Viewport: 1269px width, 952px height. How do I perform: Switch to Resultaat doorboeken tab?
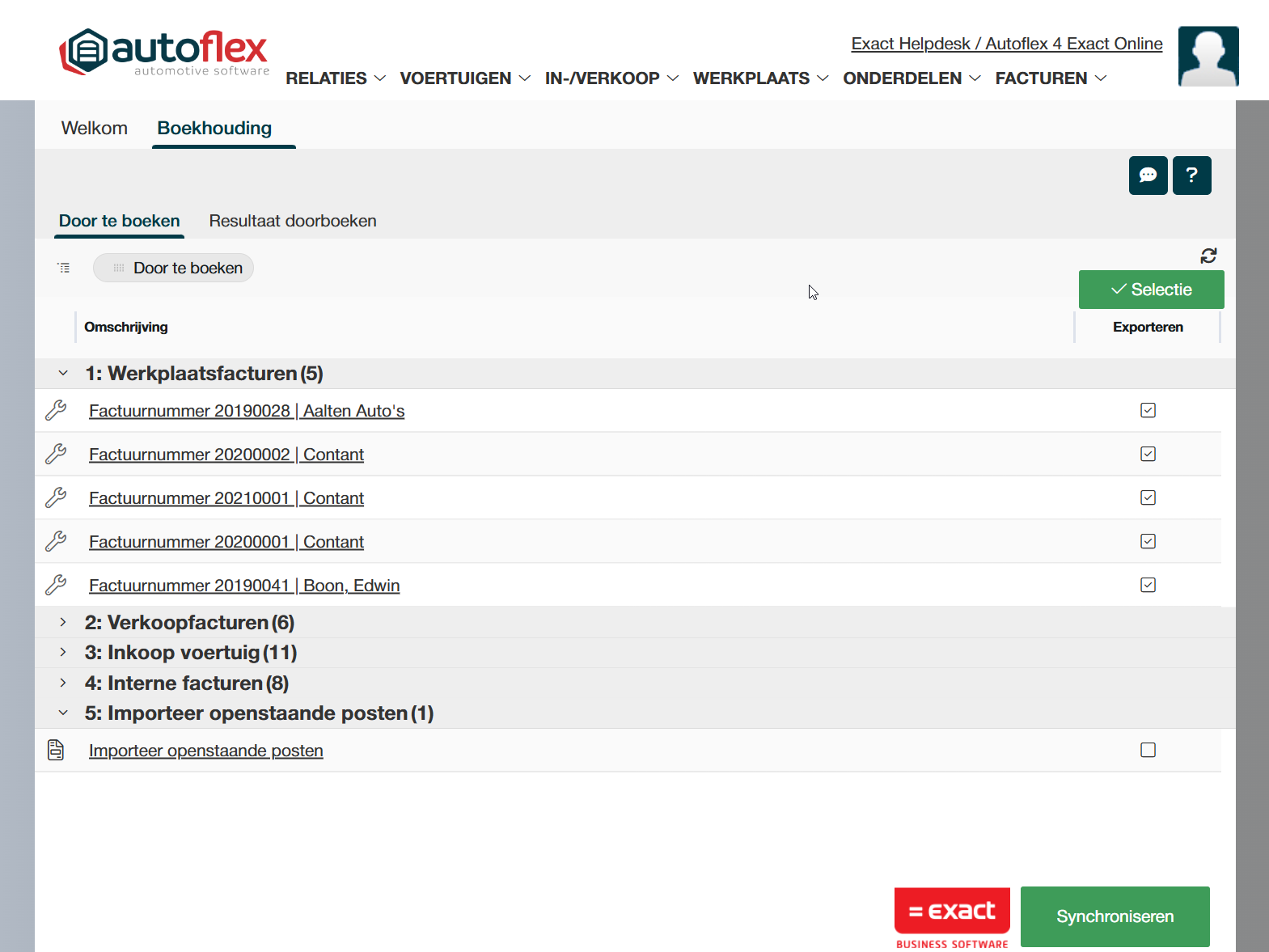pyautogui.click(x=292, y=221)
